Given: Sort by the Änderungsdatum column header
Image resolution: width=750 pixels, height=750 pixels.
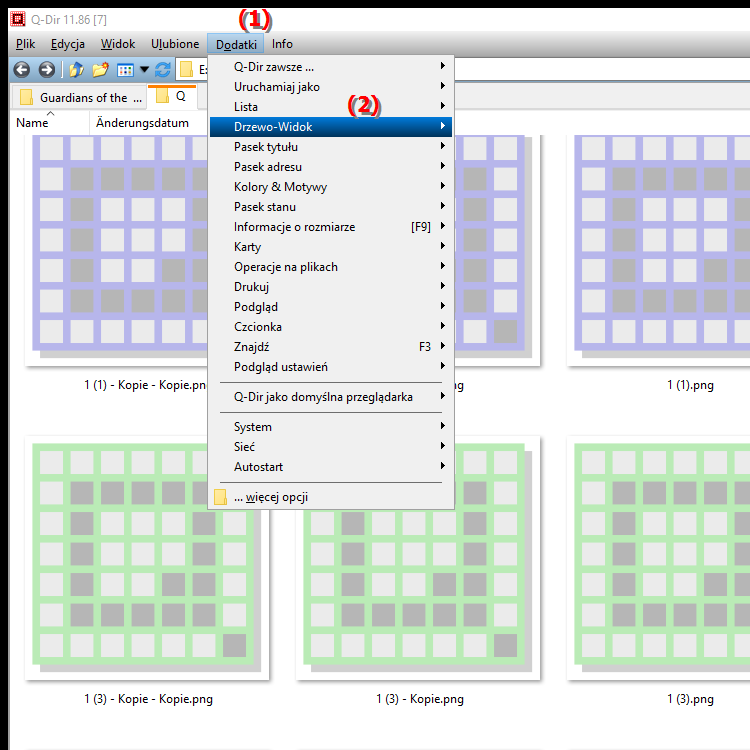Looking at the screenshot, I should click(142, 123).
